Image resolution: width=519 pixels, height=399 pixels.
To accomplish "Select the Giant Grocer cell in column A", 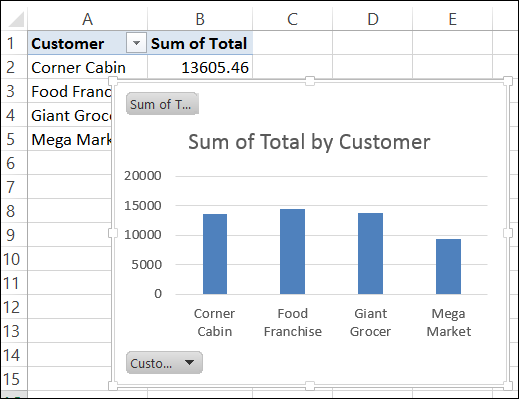I will click(70, 115).
